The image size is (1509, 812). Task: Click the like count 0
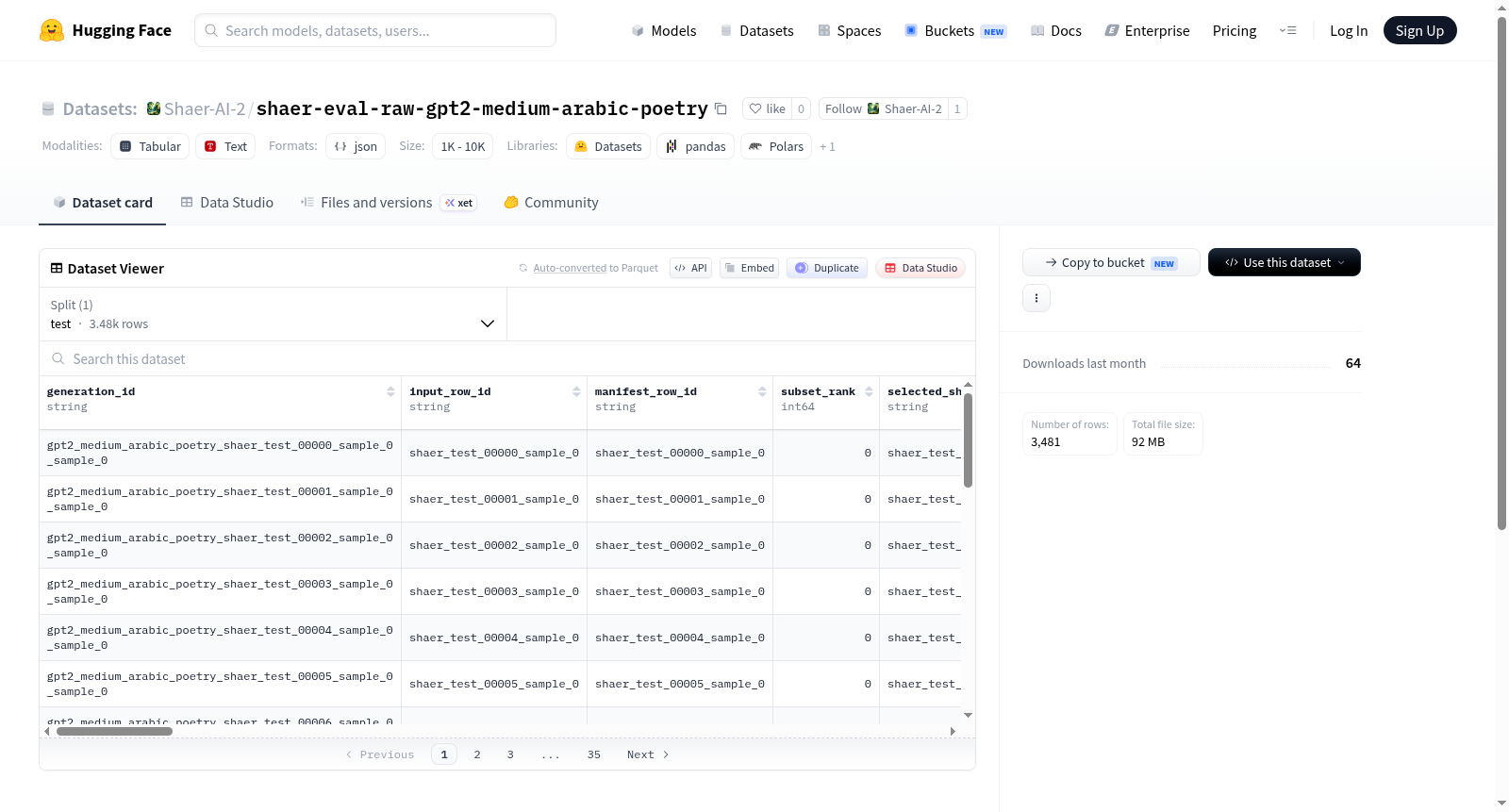(801, 108)
